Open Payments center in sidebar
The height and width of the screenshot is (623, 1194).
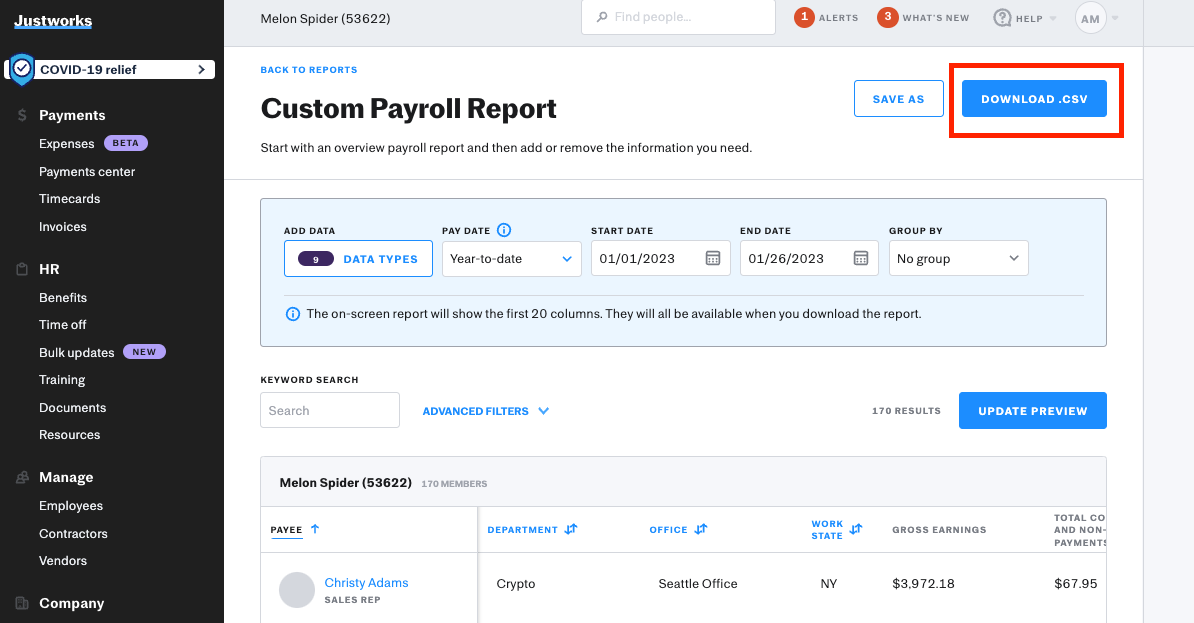(87, 171)
